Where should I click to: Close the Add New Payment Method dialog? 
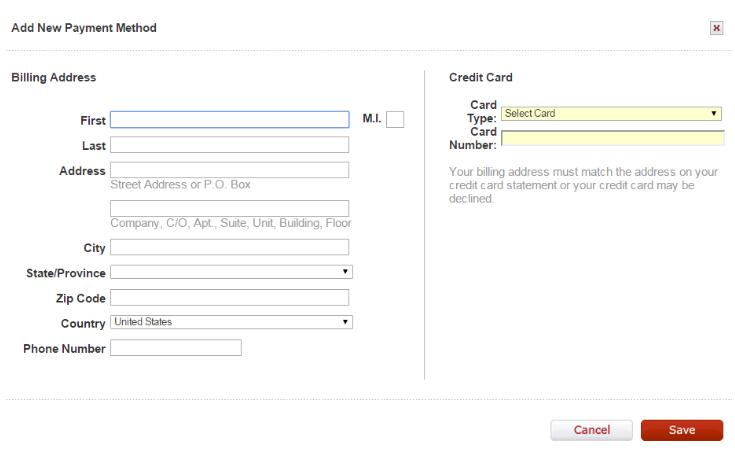pyautogui.click(x=716, y=28)
